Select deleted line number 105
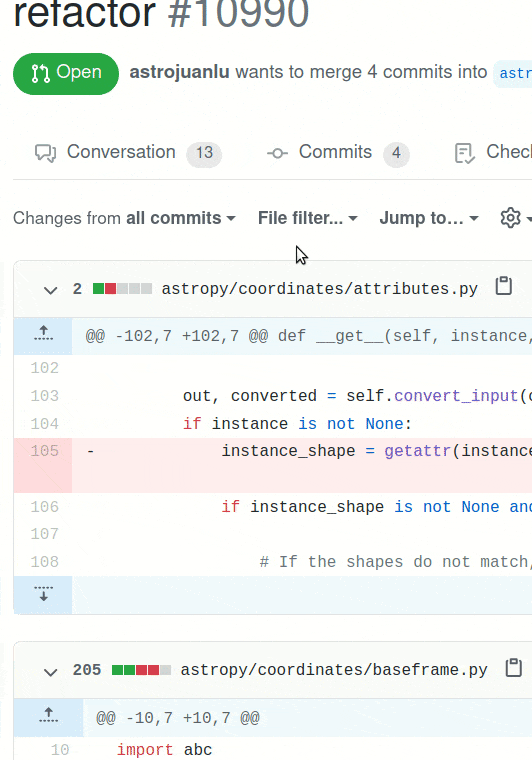This screenshot has height=760, width=532. (x=45, y=451)
